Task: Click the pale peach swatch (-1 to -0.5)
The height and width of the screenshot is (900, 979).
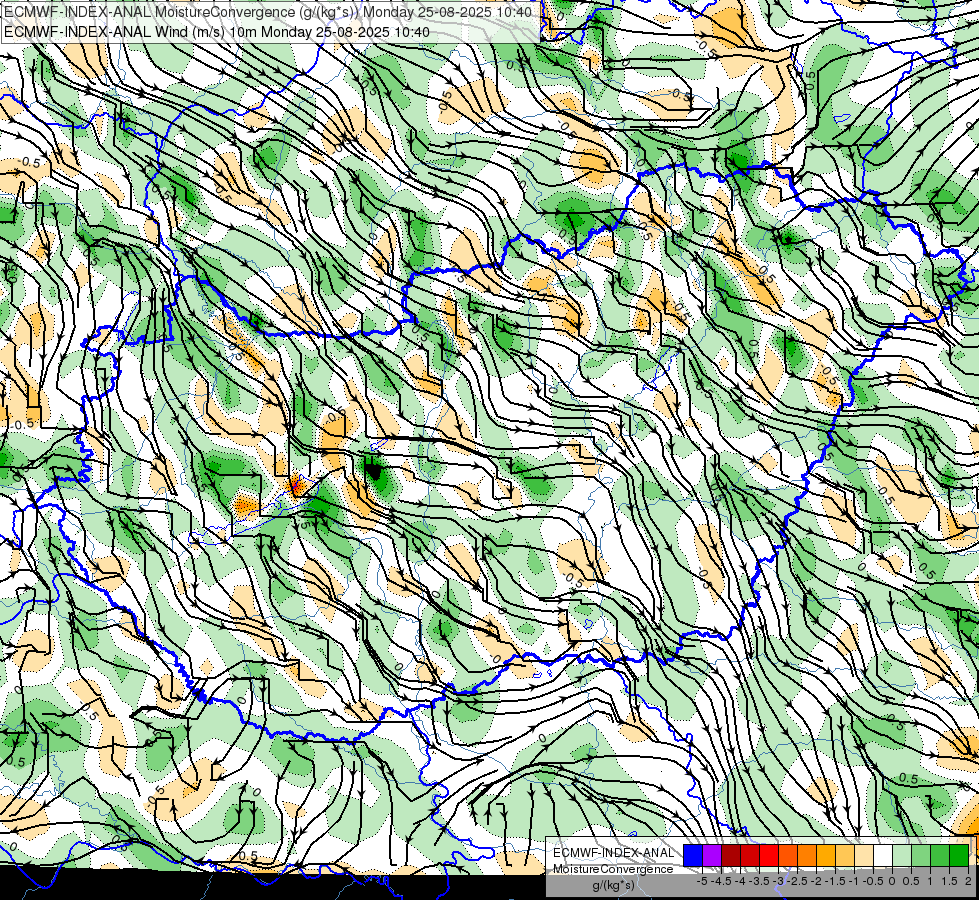Action: (864, 855)
